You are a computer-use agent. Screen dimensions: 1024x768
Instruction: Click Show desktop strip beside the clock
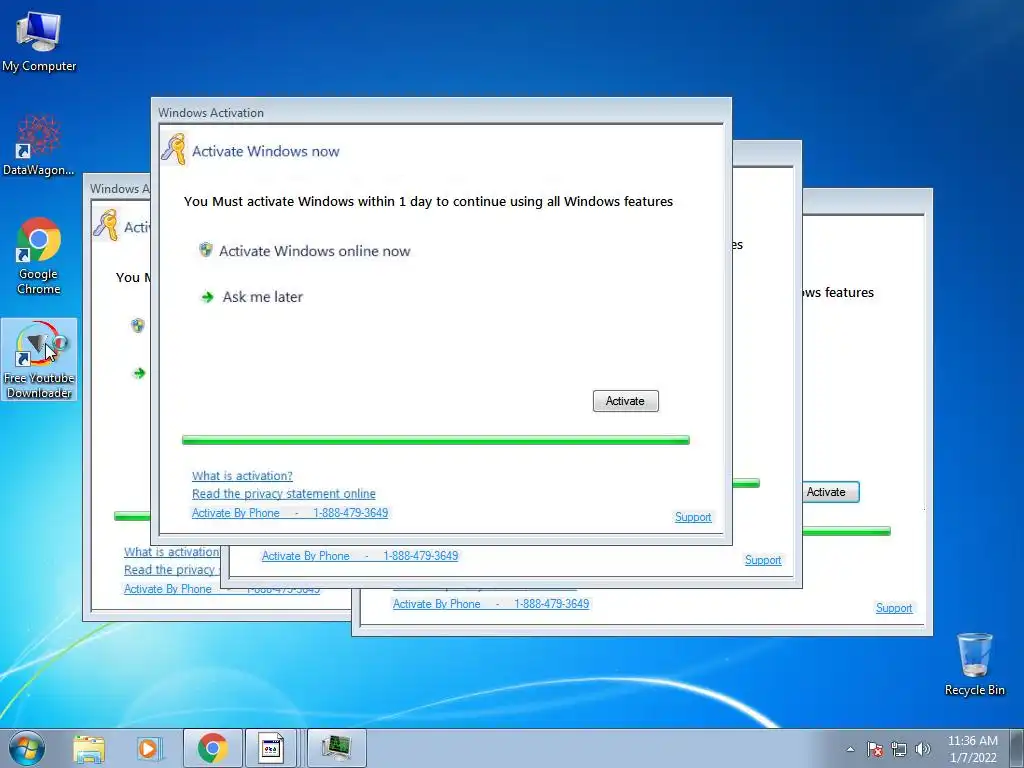[1017, 748]
